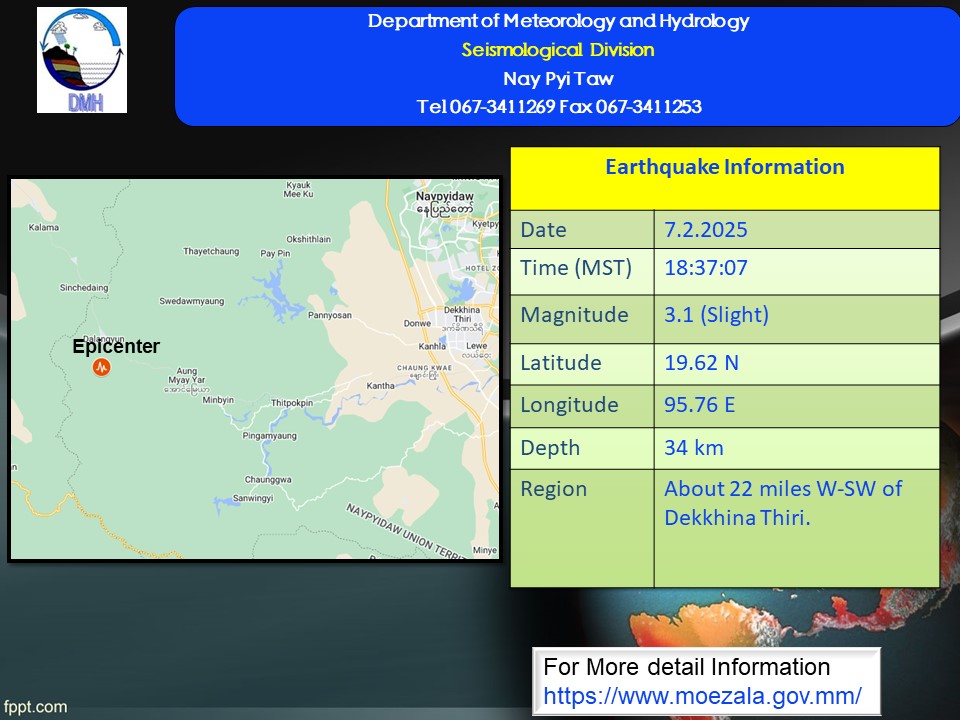Open the moezala.gov.mm link
The image size is (960, 720).
pyautogui.click(x=702, y=696)
